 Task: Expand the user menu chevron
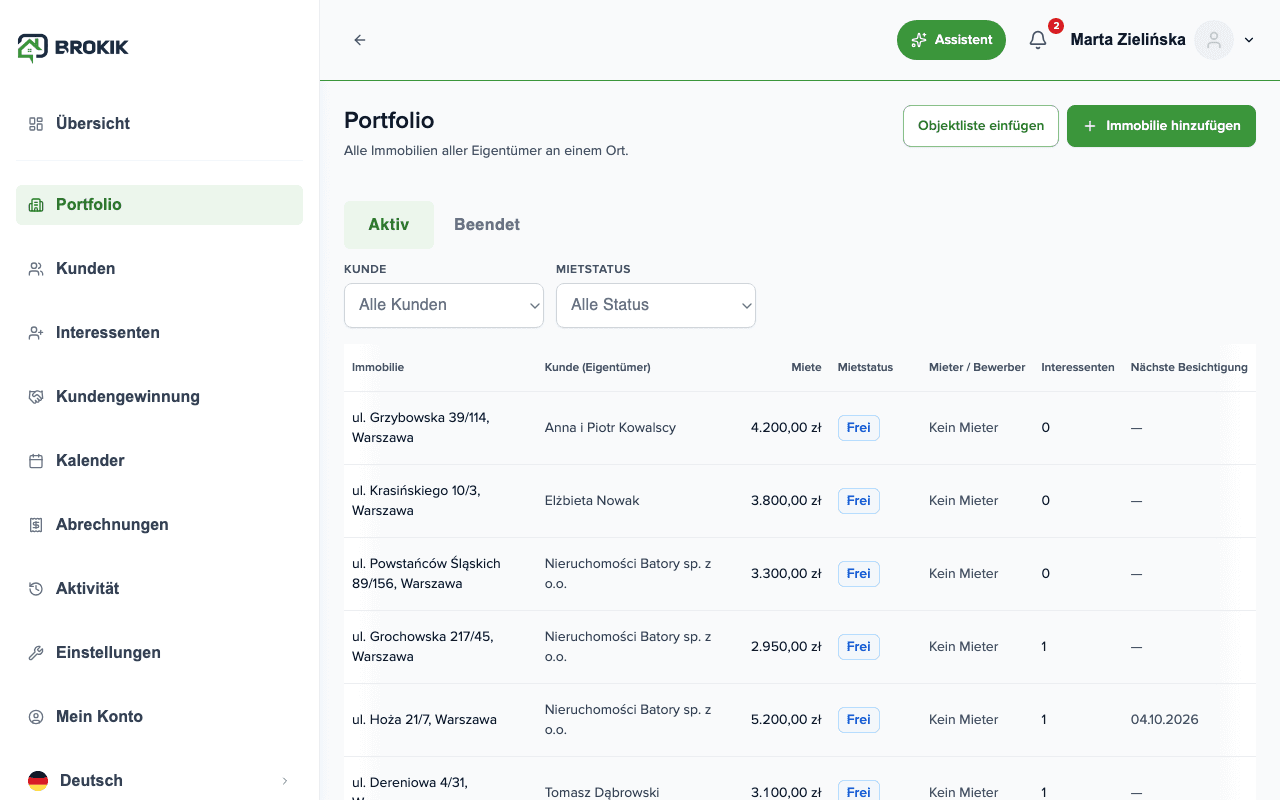pyautogui.click(x=1249, y=40)
